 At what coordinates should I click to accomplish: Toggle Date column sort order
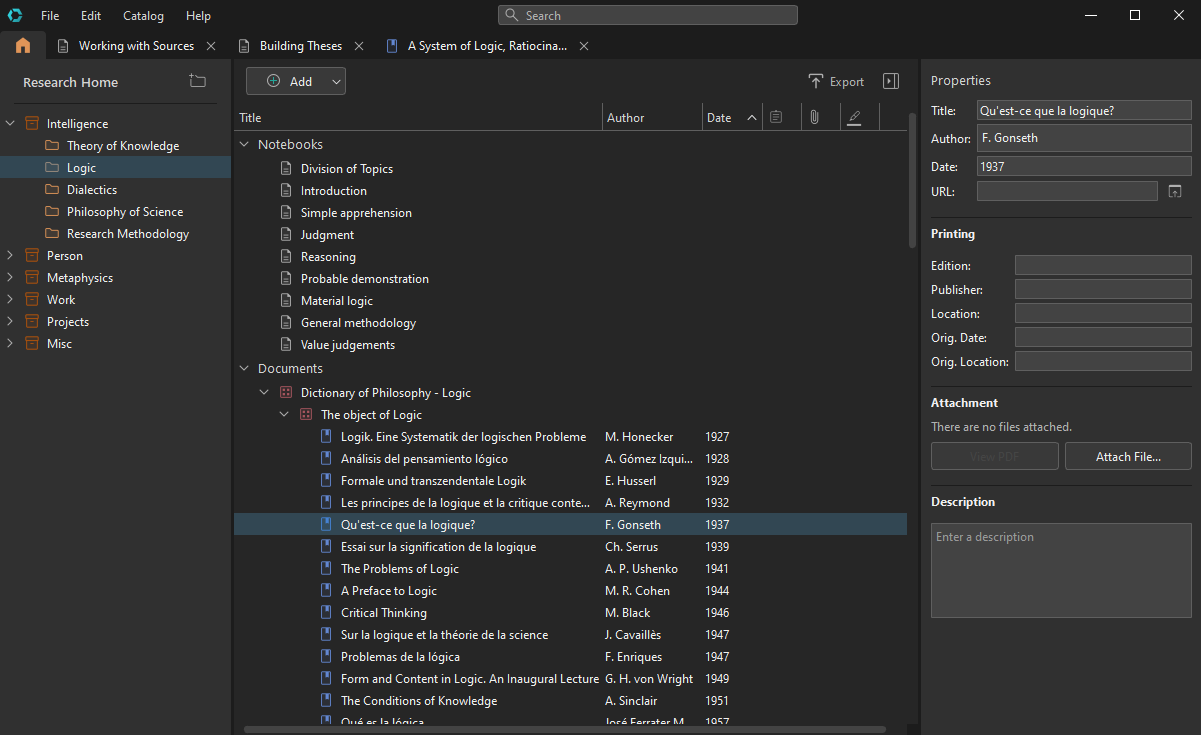[752, 118]
